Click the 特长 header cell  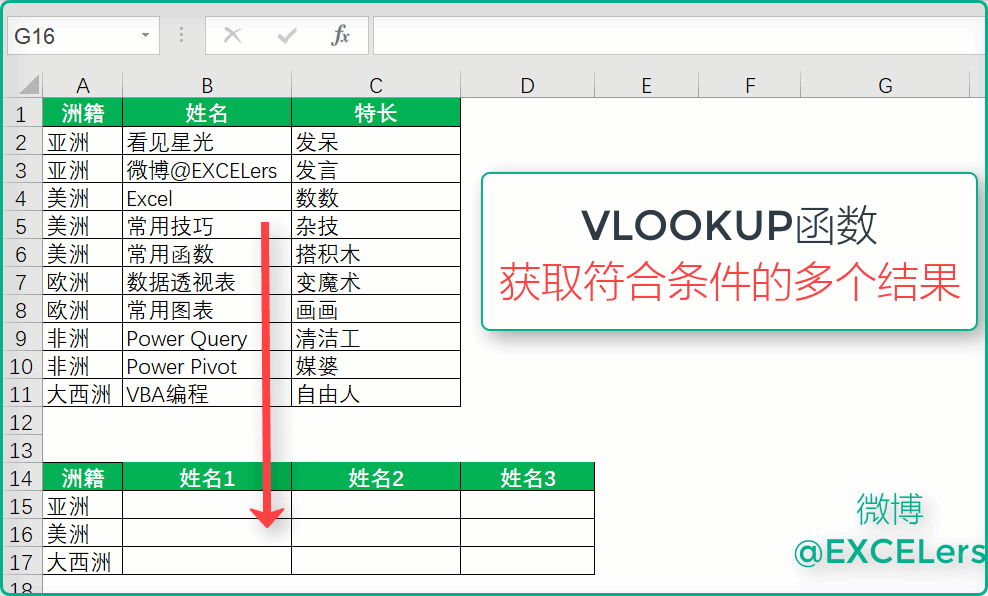coord(376,114)
